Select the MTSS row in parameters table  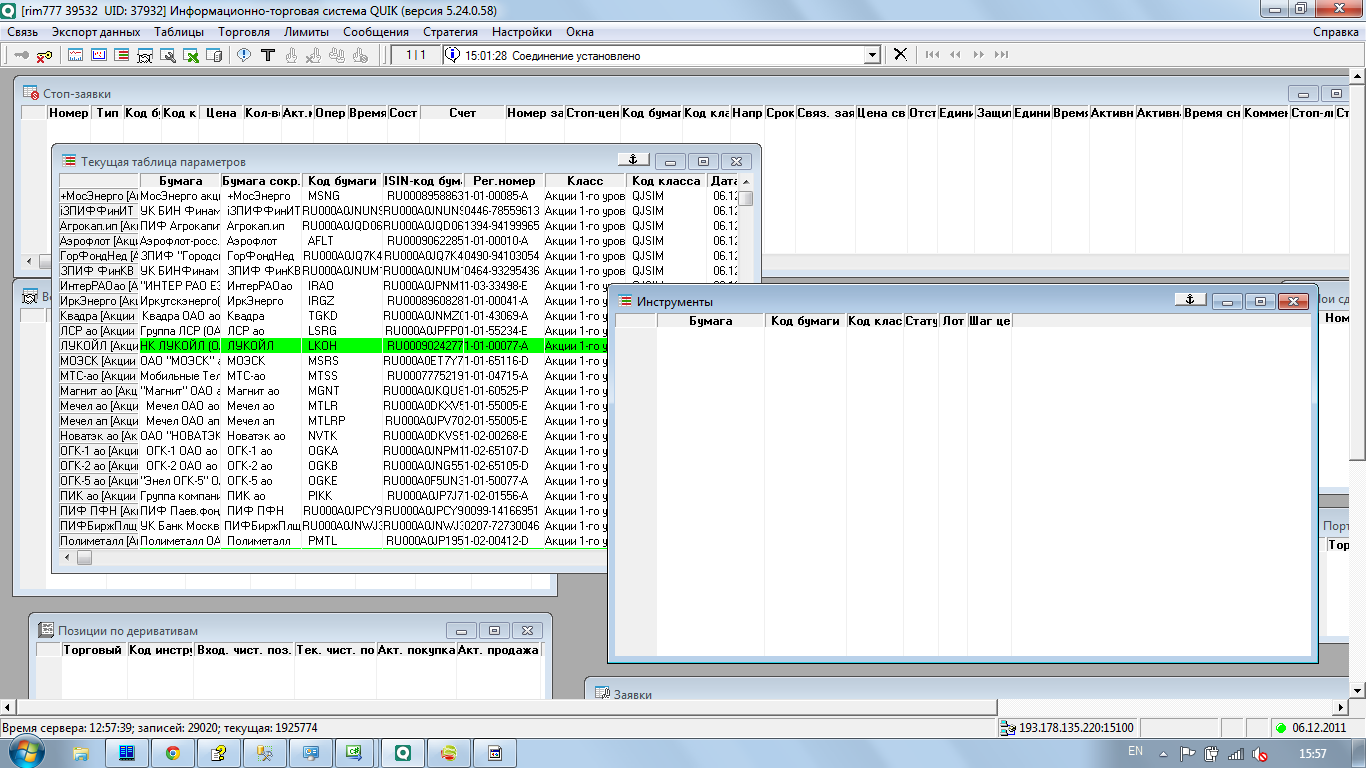[x=333, y=375]
